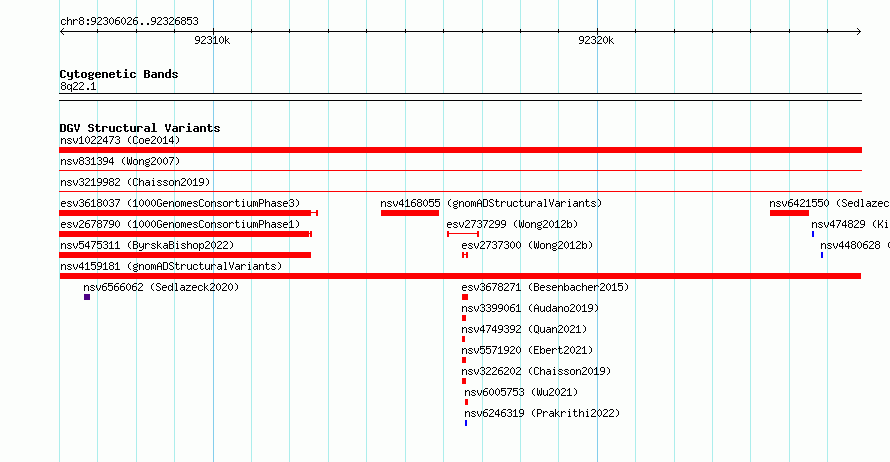Select the esv2678790 red feature bar
Image resolution: width=890 pixels, height=462 pixels.
(186, 234)
